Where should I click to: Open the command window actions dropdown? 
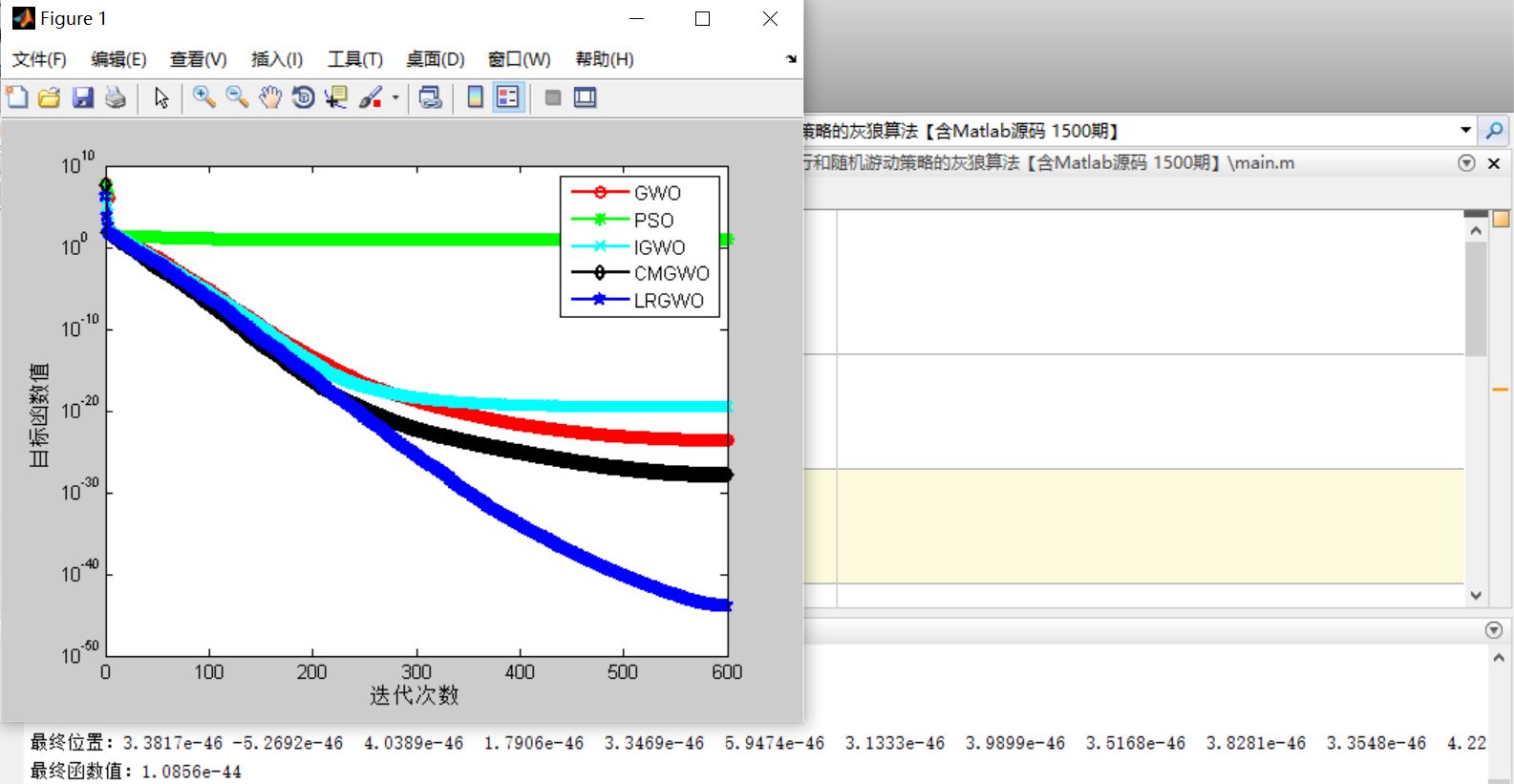click(x=1494, y=630)
